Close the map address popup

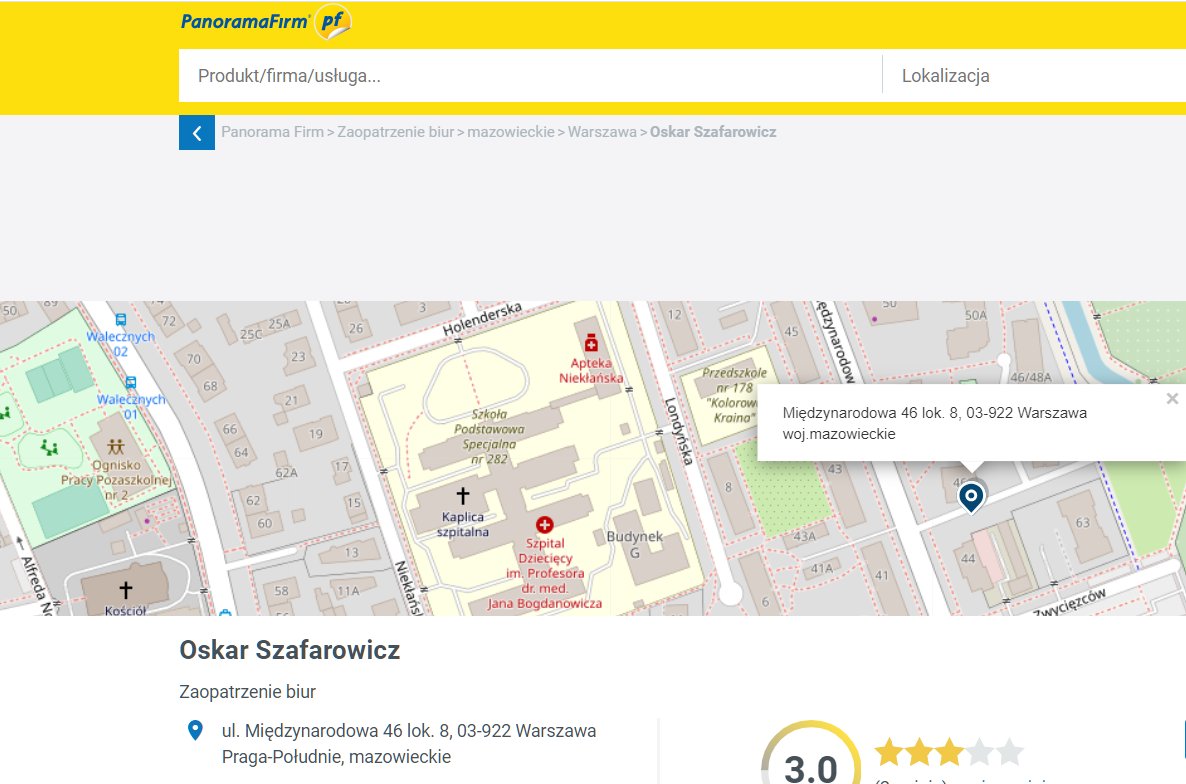point(1172,398)
